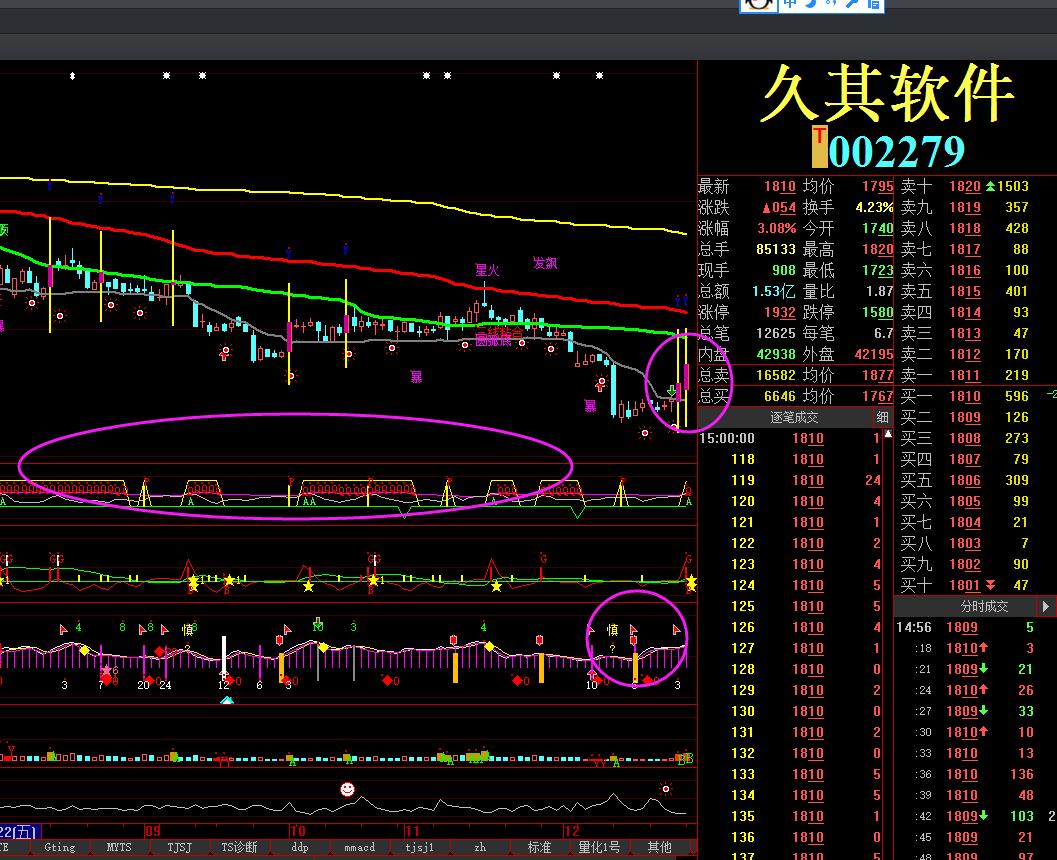Click the :36 trade row with volume 136
The height and width of the screenshot is (860, 1057).
975,774
